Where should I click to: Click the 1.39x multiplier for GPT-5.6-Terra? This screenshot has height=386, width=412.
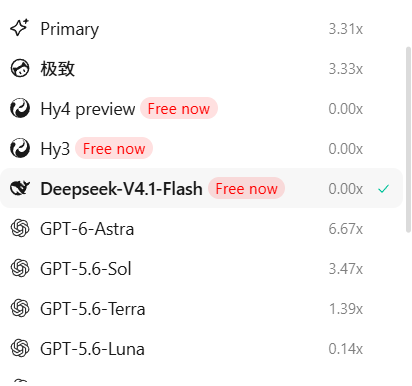[x=345, y=309]
